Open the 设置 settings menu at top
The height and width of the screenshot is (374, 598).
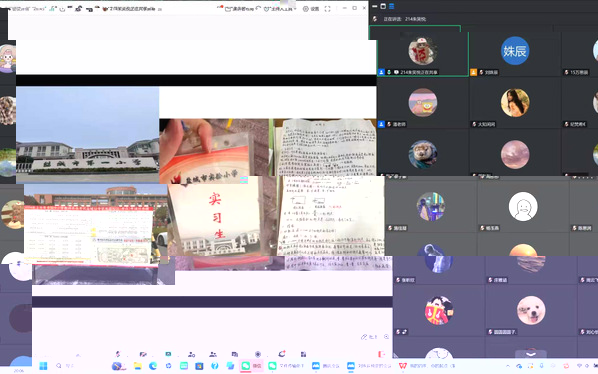(x=311, y=9)
